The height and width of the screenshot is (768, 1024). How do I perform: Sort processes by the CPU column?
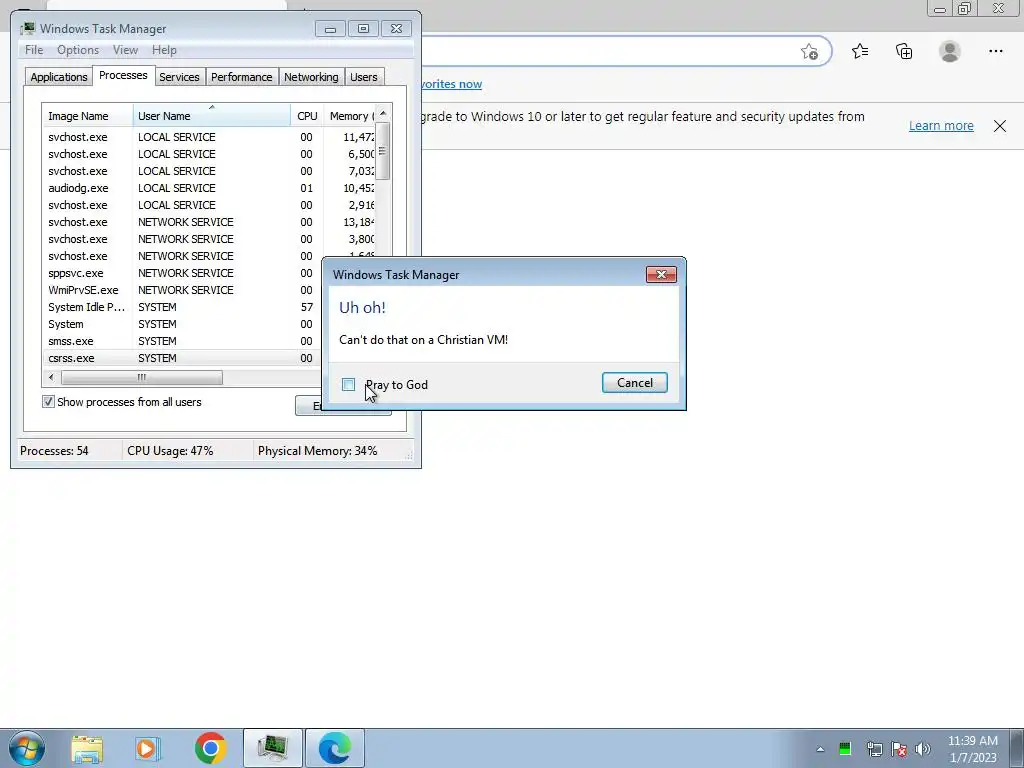pos(307,116)
